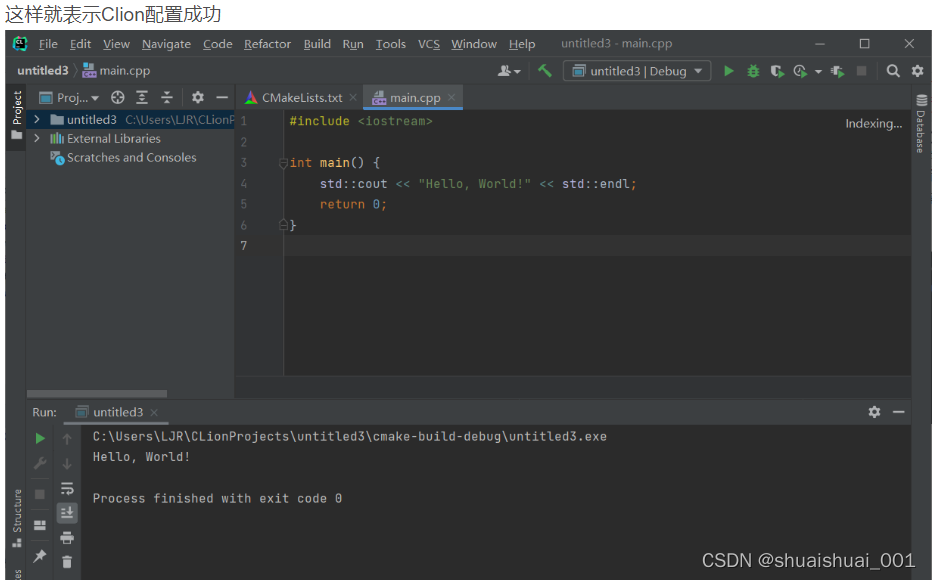Run untitled3 with the green play button
Viewport: 932px width, 580px height.
[728, 71]
